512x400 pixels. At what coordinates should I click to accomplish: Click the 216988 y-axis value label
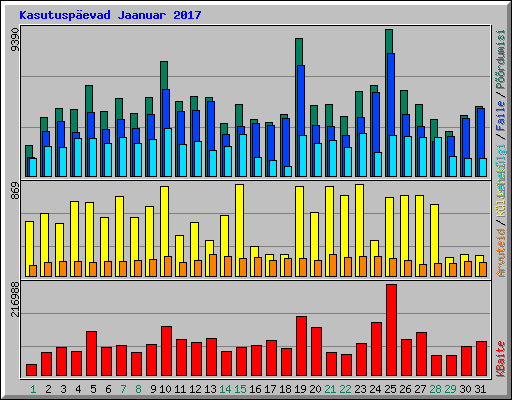(x=15, y=299)
